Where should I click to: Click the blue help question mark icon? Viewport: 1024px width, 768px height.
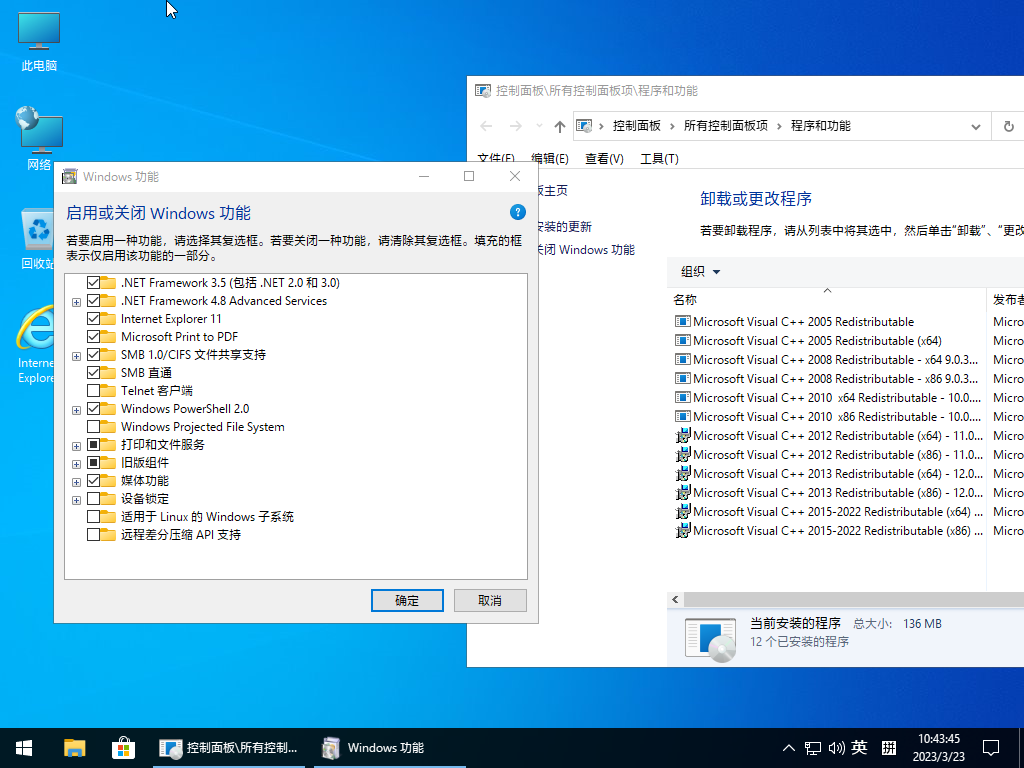pyautogui.click(x=517, y=212)
